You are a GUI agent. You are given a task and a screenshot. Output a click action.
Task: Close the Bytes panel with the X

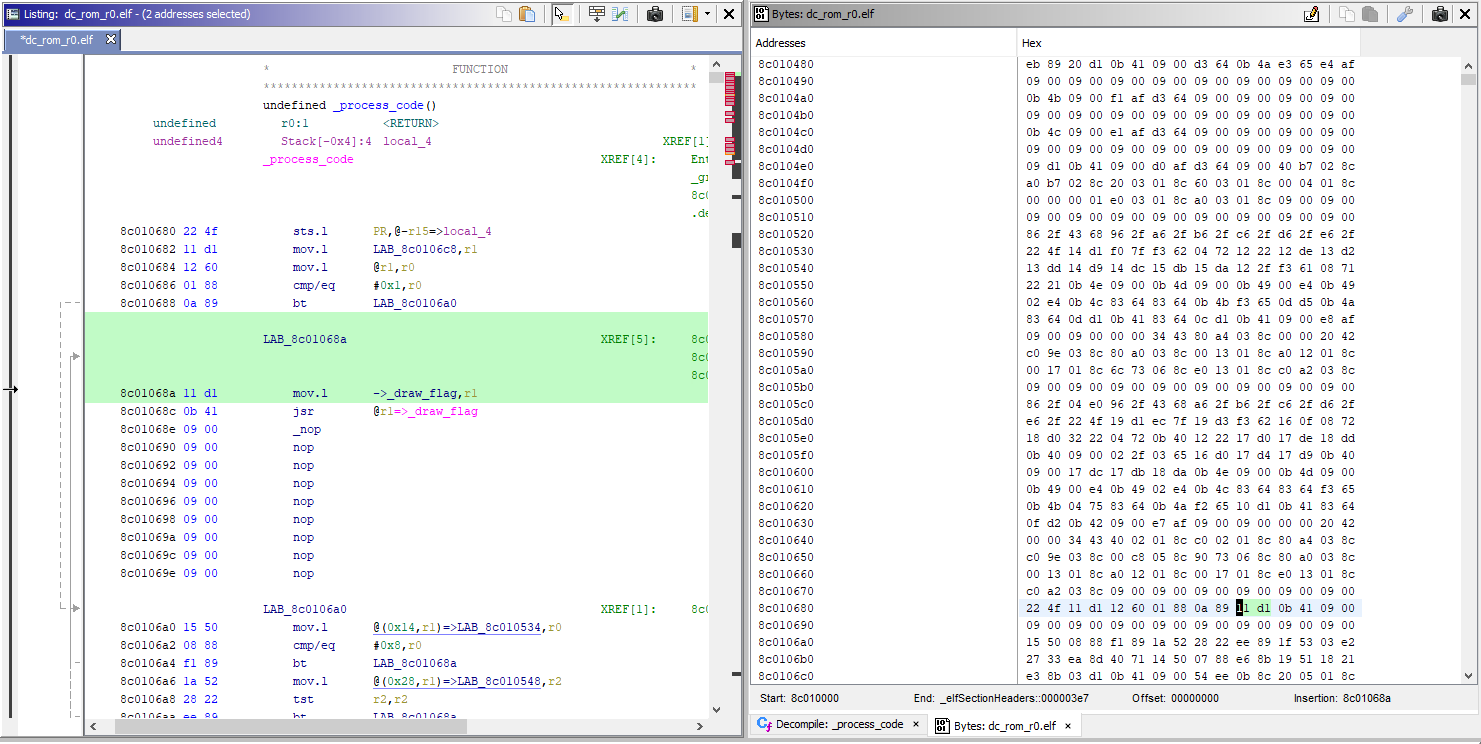(x=1465, y=14)
